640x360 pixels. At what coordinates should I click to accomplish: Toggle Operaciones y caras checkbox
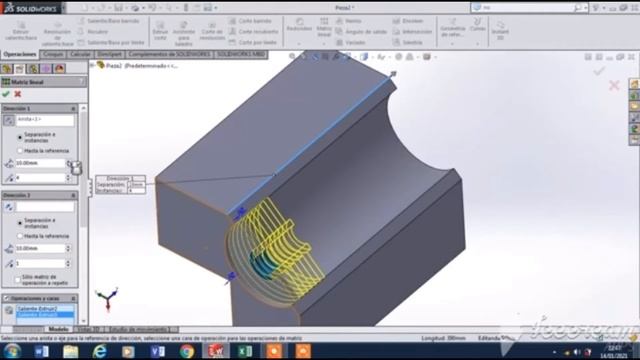[6, 298]
